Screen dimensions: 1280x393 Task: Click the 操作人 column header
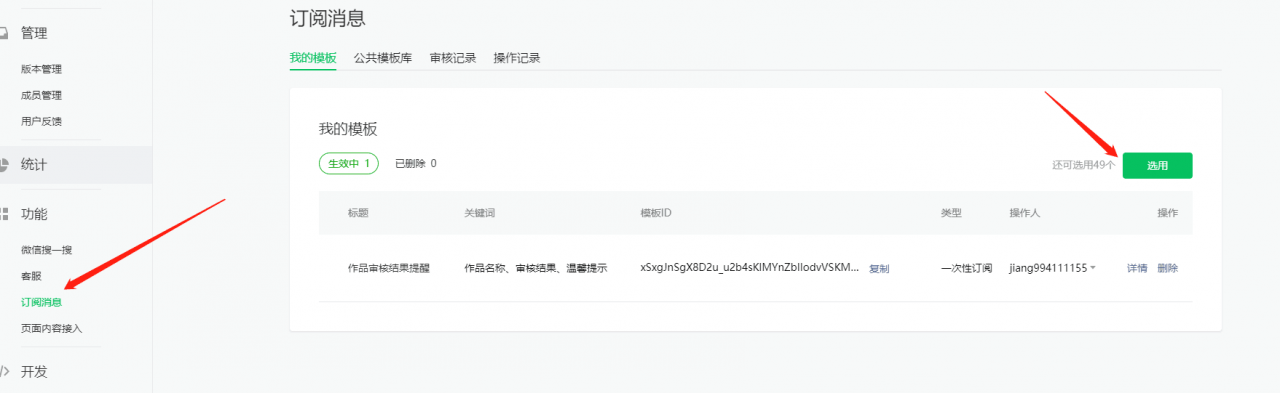[x=1025, y=213]
